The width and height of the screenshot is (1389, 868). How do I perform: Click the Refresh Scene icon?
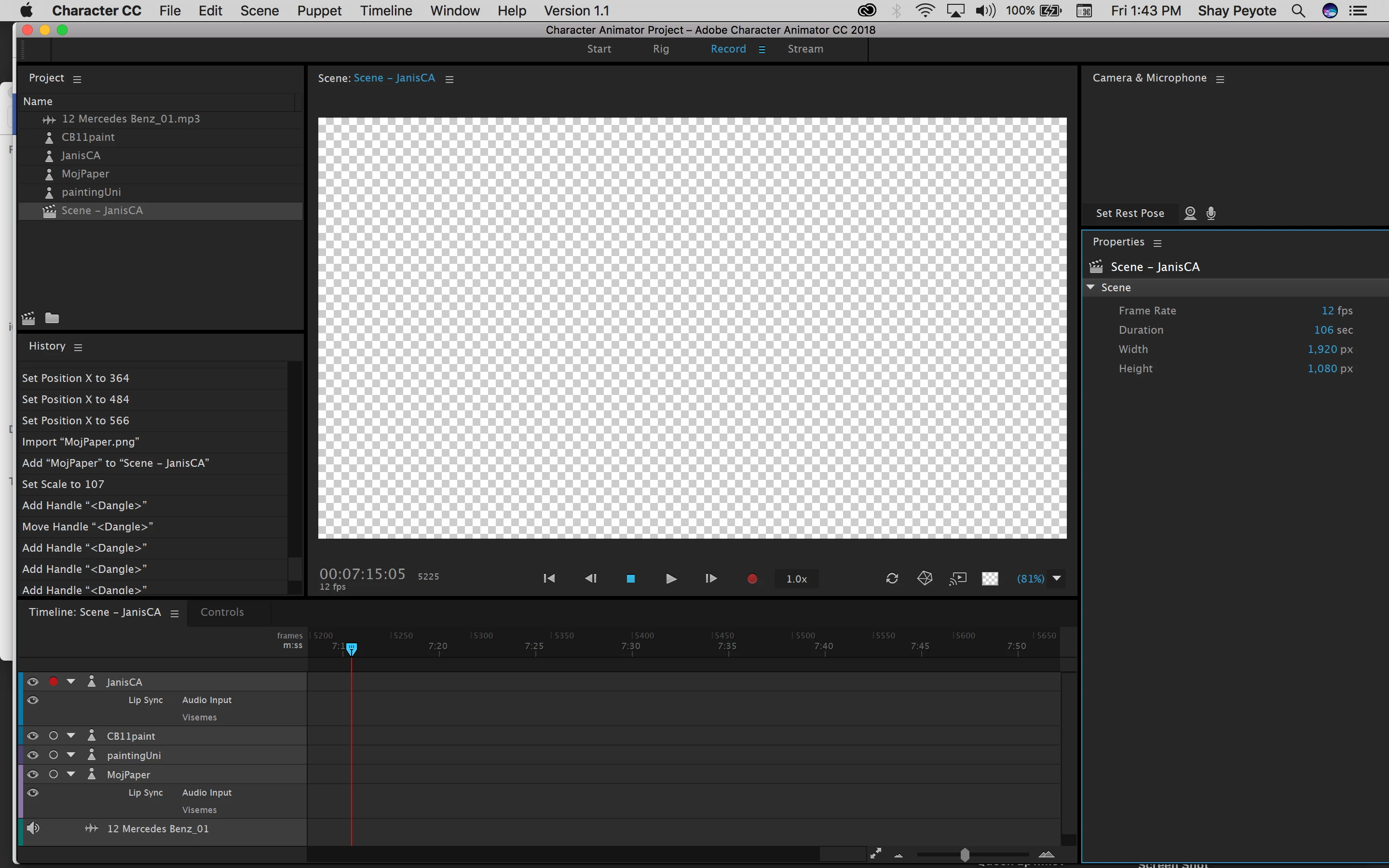[x=892, y=579]
